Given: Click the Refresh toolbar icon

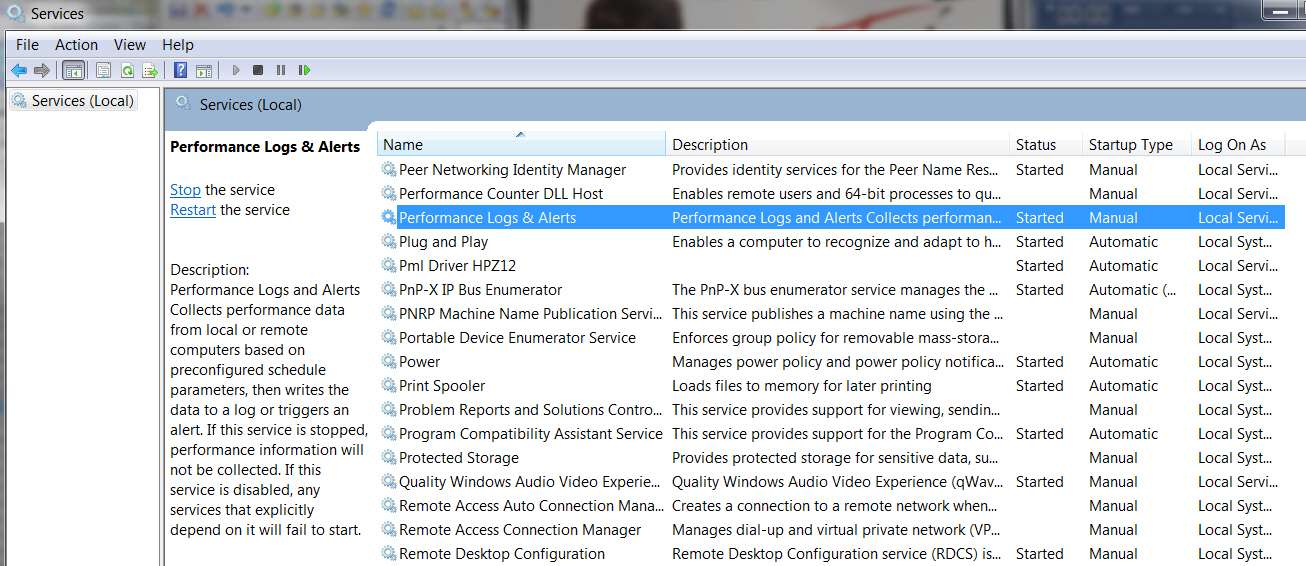Looking at the screenshot, I should (x=127, y=70).
